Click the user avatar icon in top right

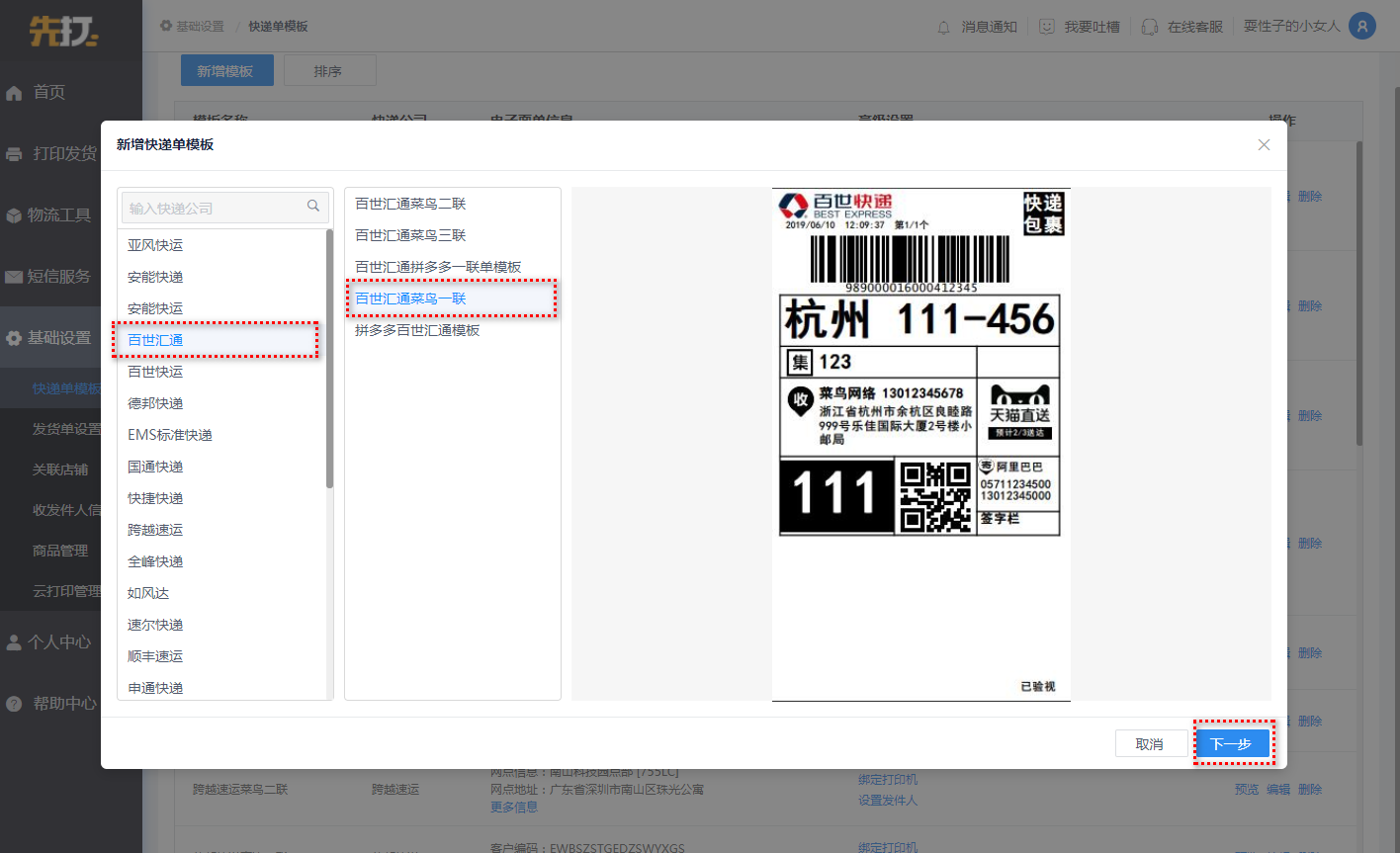tap(1362, 26)
